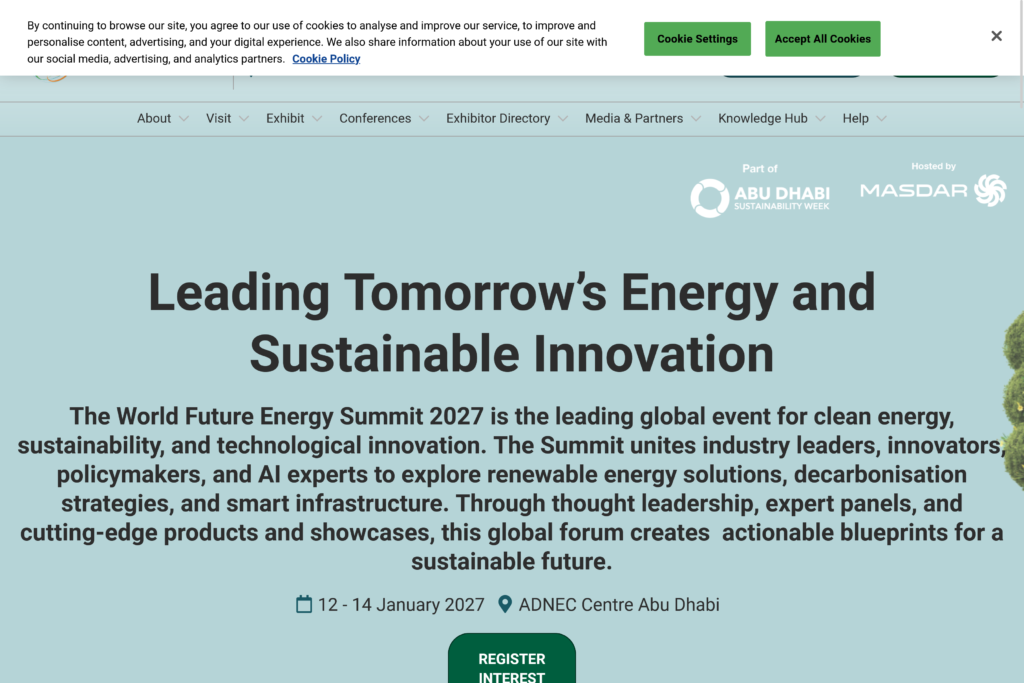Expand the Visit menu chevron
The height and width of the screenshot is (683, 1024).
tap(243, 119)
